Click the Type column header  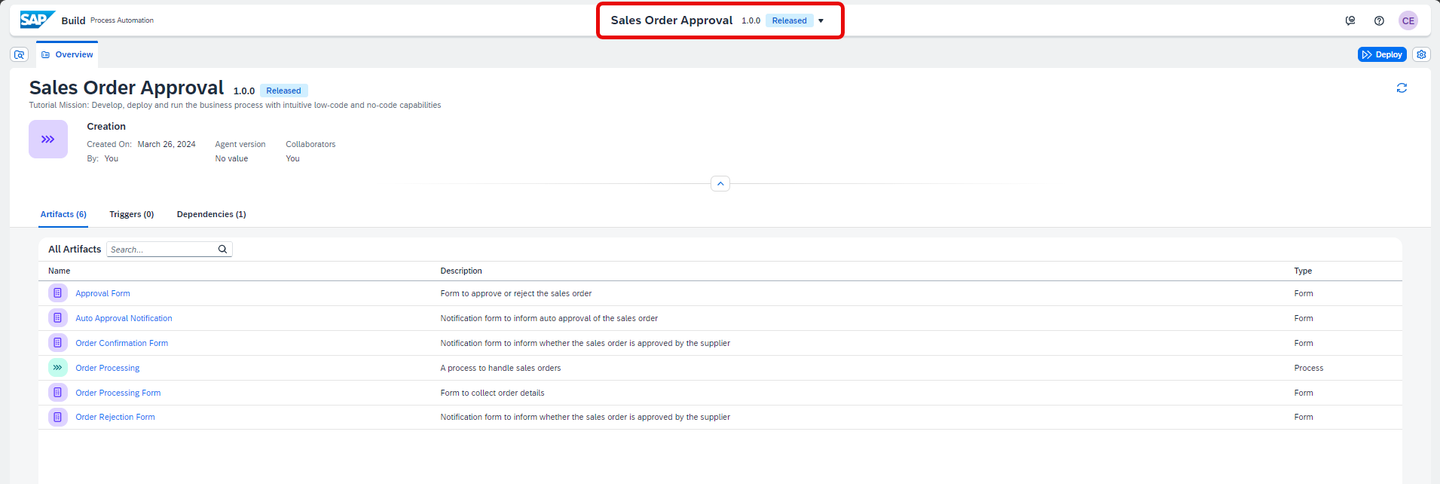point(1303,271)
